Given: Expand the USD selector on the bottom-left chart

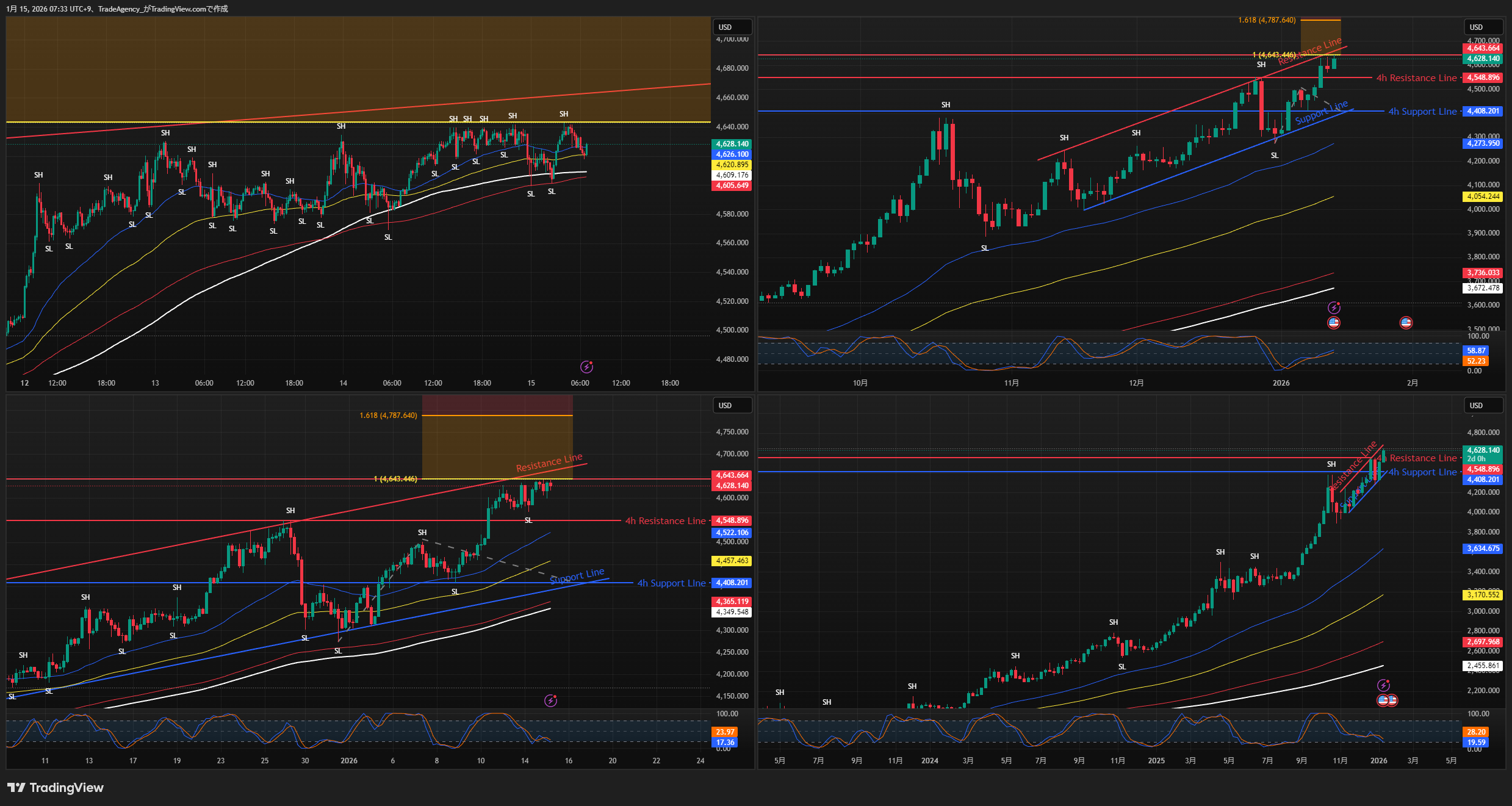Looking at the screenshot, I should pos(732,405).
